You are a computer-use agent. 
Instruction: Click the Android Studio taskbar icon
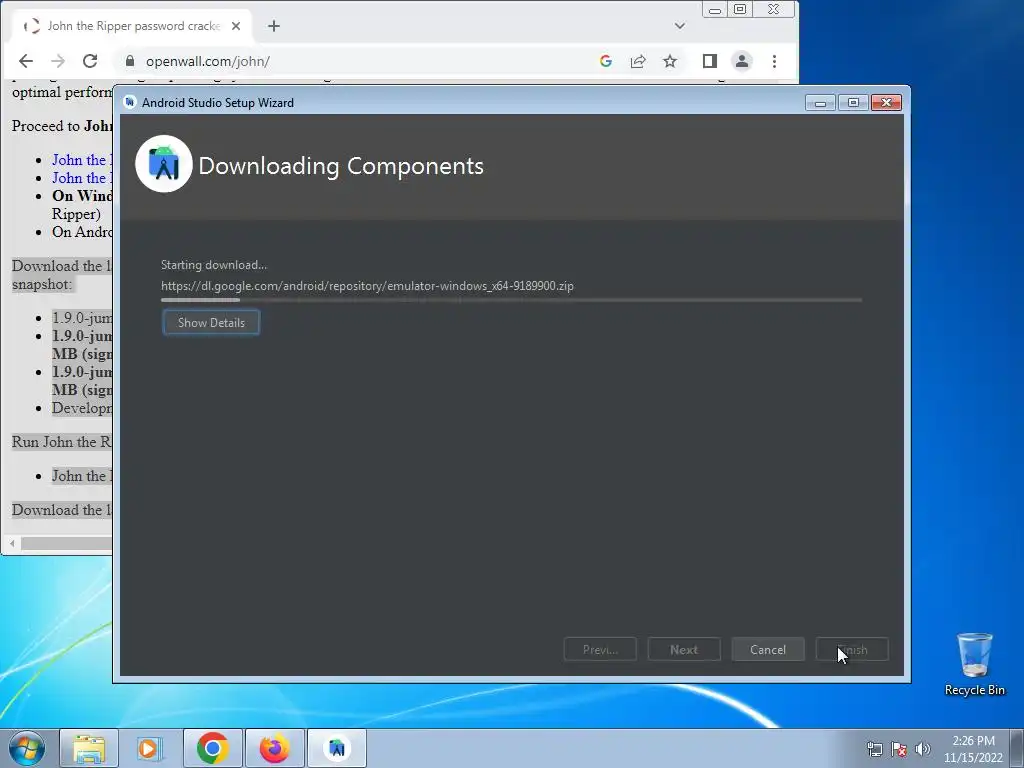click(x=337, y=748)
